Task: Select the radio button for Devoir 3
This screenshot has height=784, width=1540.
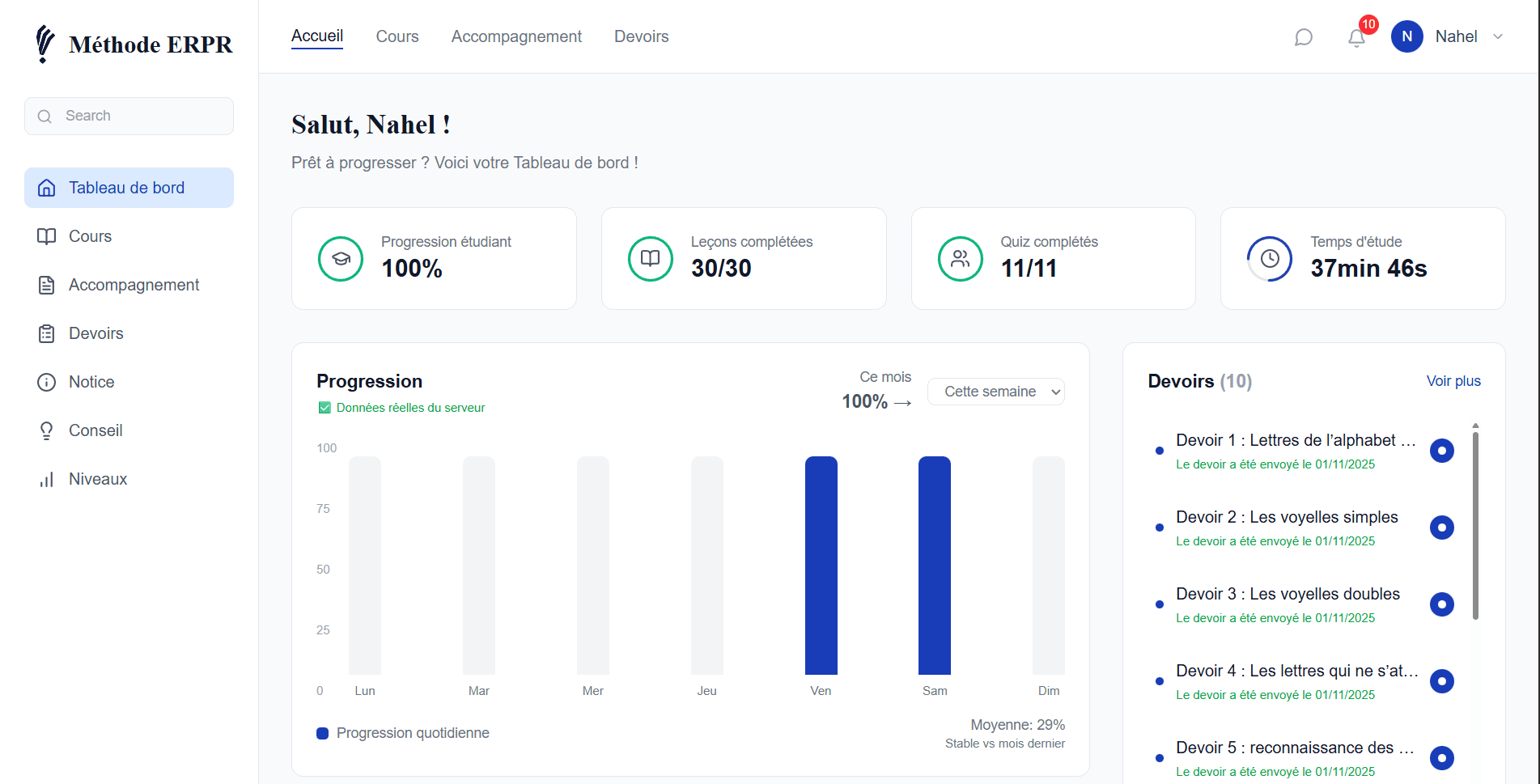Action: [1441, 604]
